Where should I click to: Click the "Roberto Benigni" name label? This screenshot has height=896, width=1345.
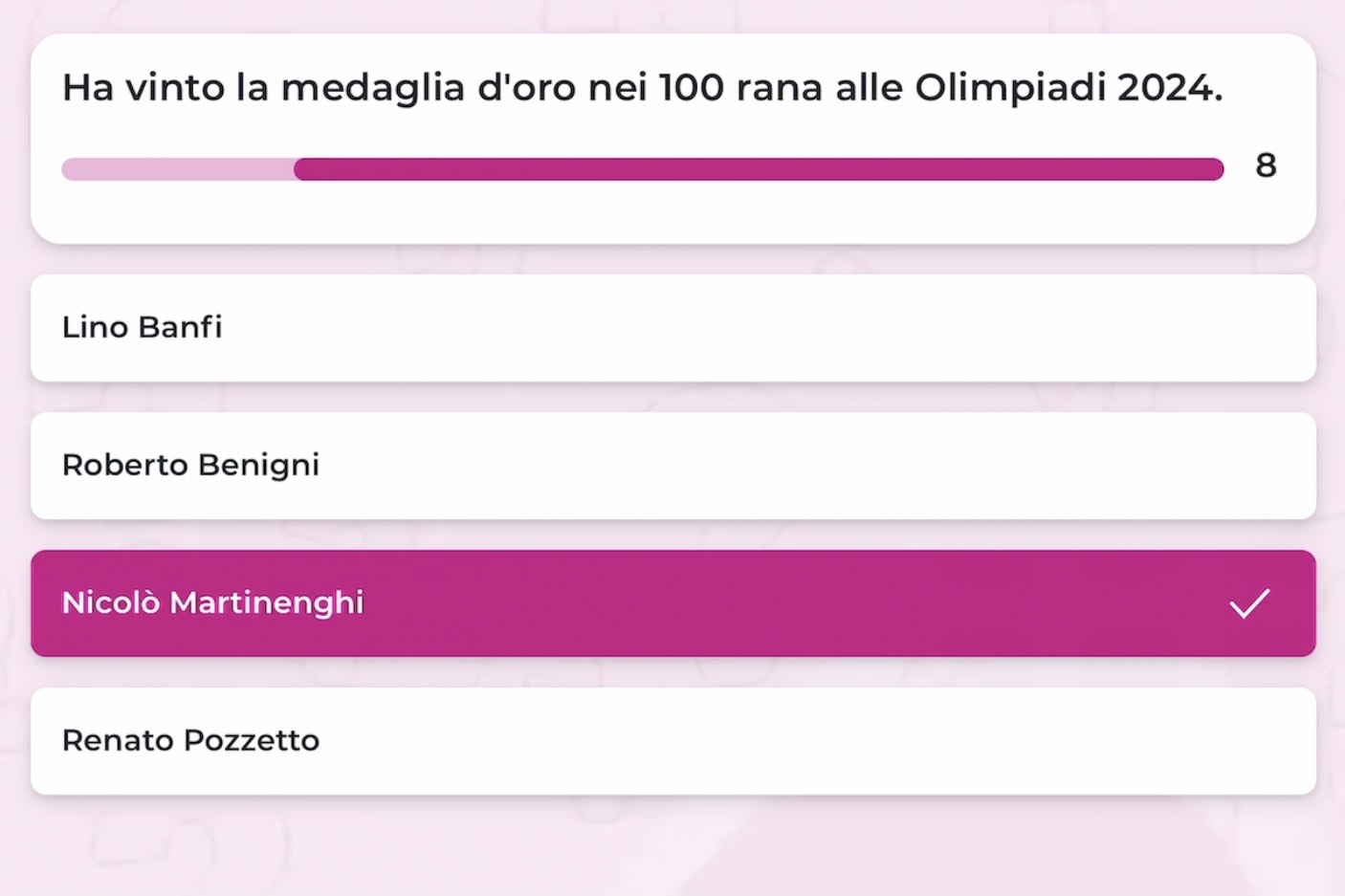pyautogui.click(x=190, y=466)
